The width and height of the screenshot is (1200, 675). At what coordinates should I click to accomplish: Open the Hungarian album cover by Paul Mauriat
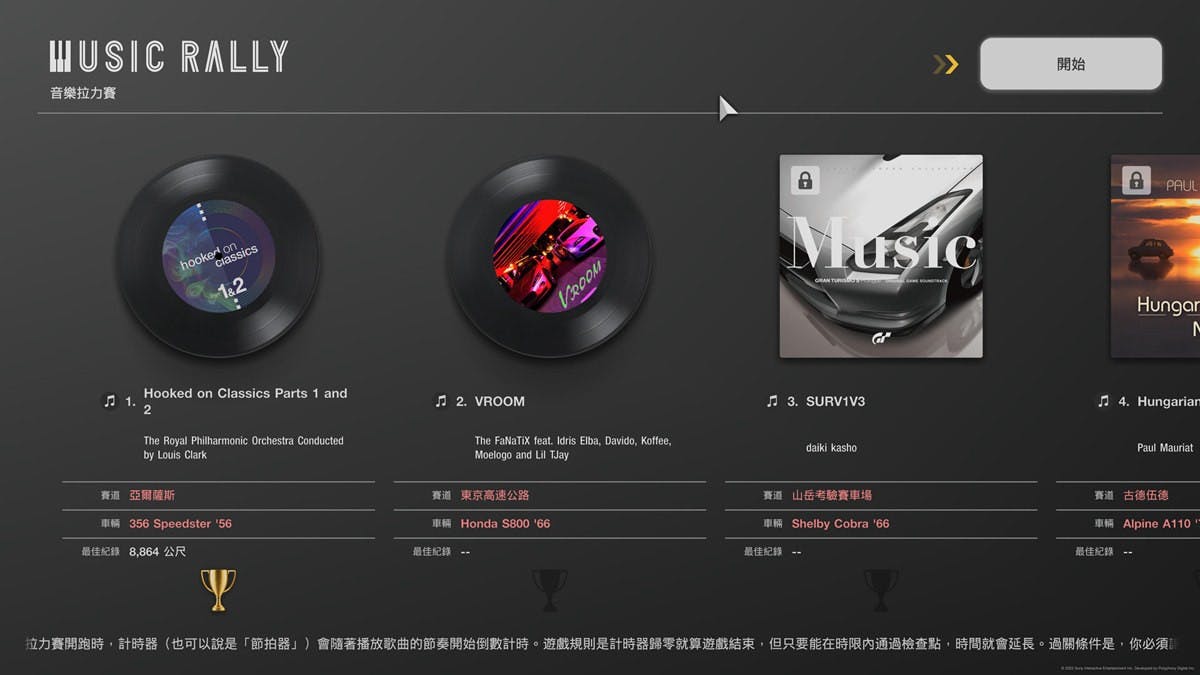tap(1155, 256)
